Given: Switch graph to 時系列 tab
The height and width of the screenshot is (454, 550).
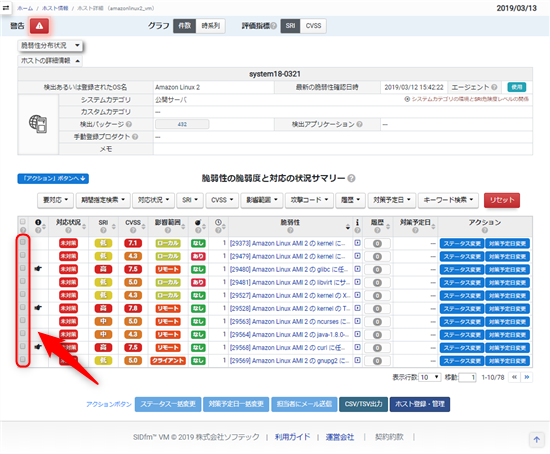Looking at the screenshot, I should point(210,26).
